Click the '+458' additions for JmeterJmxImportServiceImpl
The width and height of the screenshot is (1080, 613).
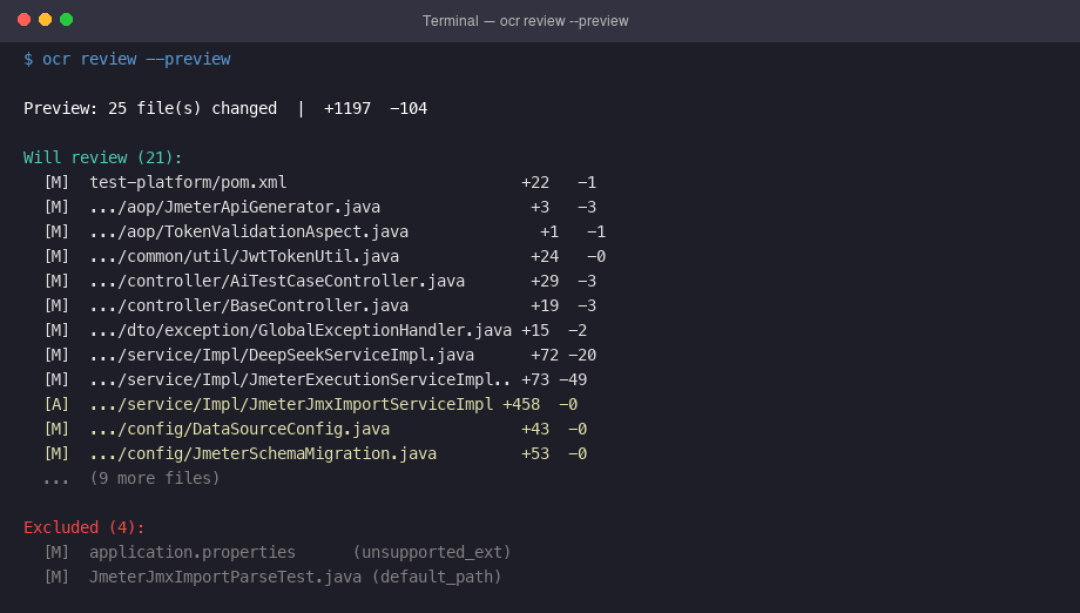click(521, 404)
